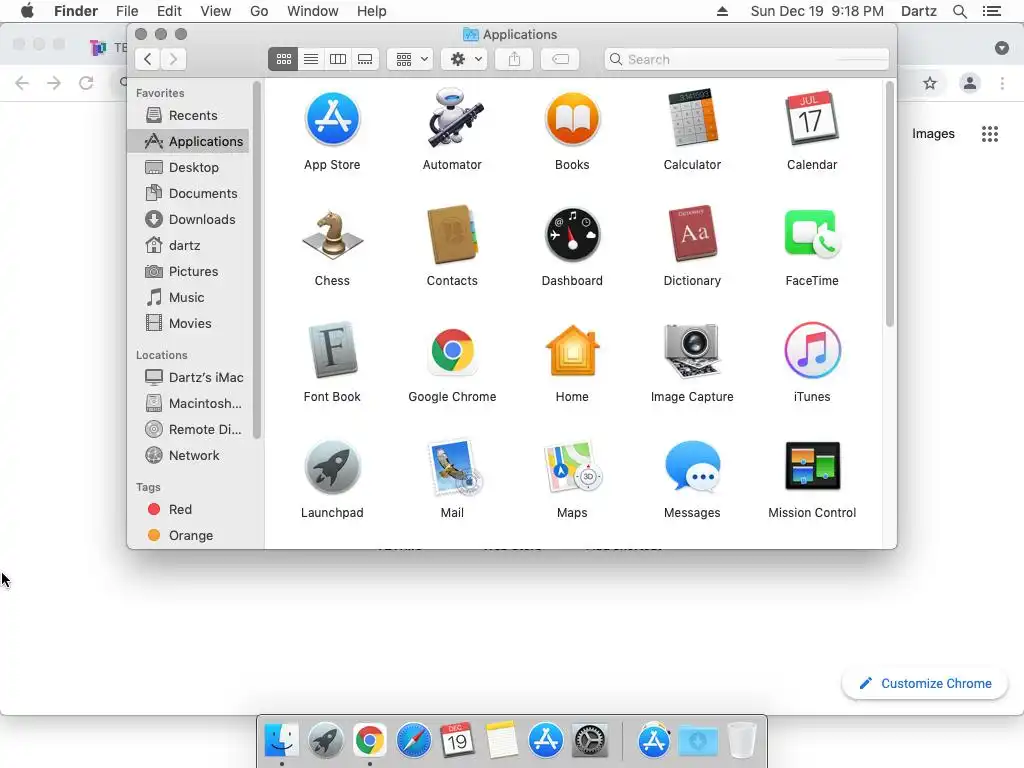The height and width of the screenshot is (768, 1024).
Task: Click the Finder search field
Action: click(x=746, y=59)
